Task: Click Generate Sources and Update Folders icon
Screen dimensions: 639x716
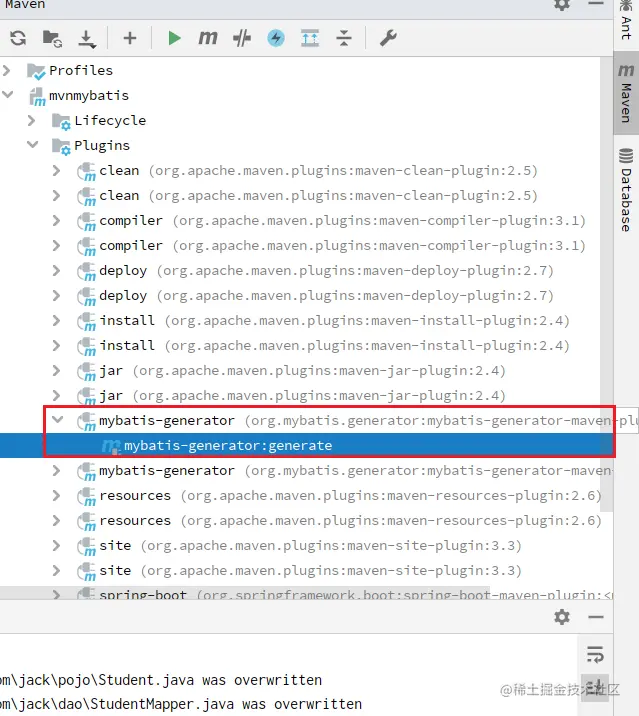Action: [52, 38]
